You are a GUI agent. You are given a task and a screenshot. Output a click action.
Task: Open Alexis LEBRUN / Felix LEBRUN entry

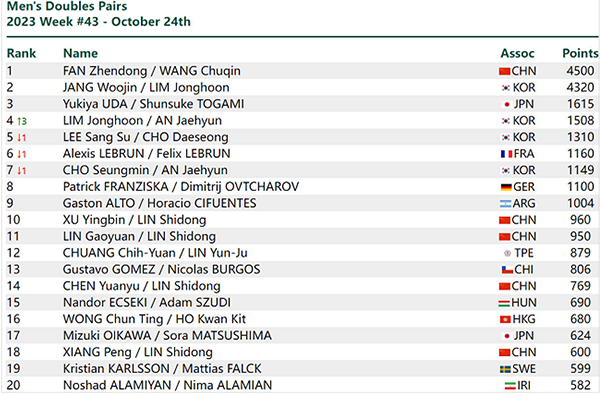(147, 154)
